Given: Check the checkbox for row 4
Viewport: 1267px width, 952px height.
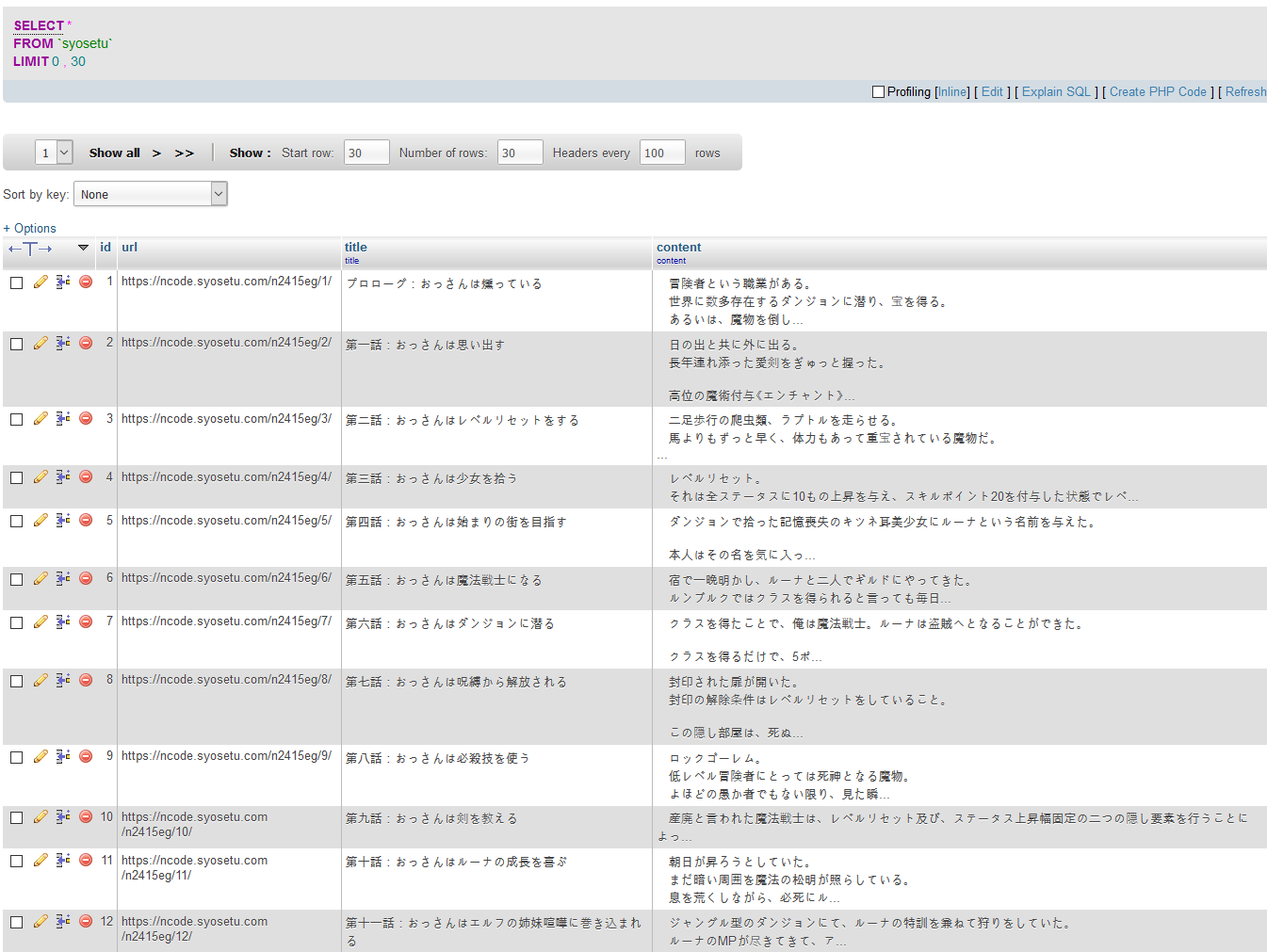Looking at the screenshot, I should click(x=16, y=478).
